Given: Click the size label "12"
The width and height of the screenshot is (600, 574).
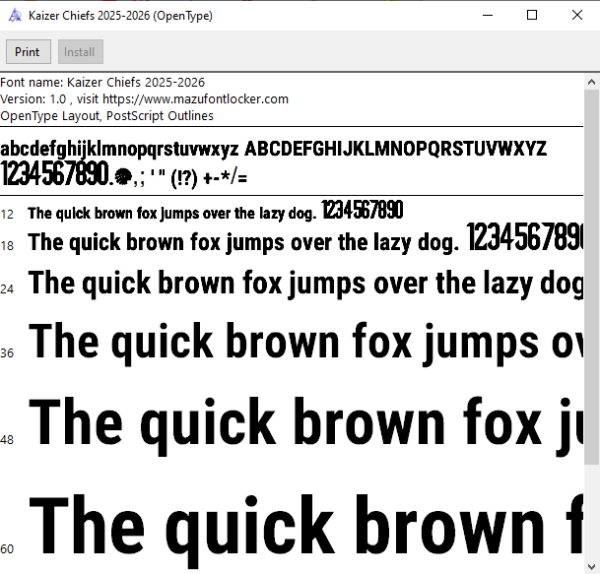Looking at the screenshot, I should tap(7, 214).
